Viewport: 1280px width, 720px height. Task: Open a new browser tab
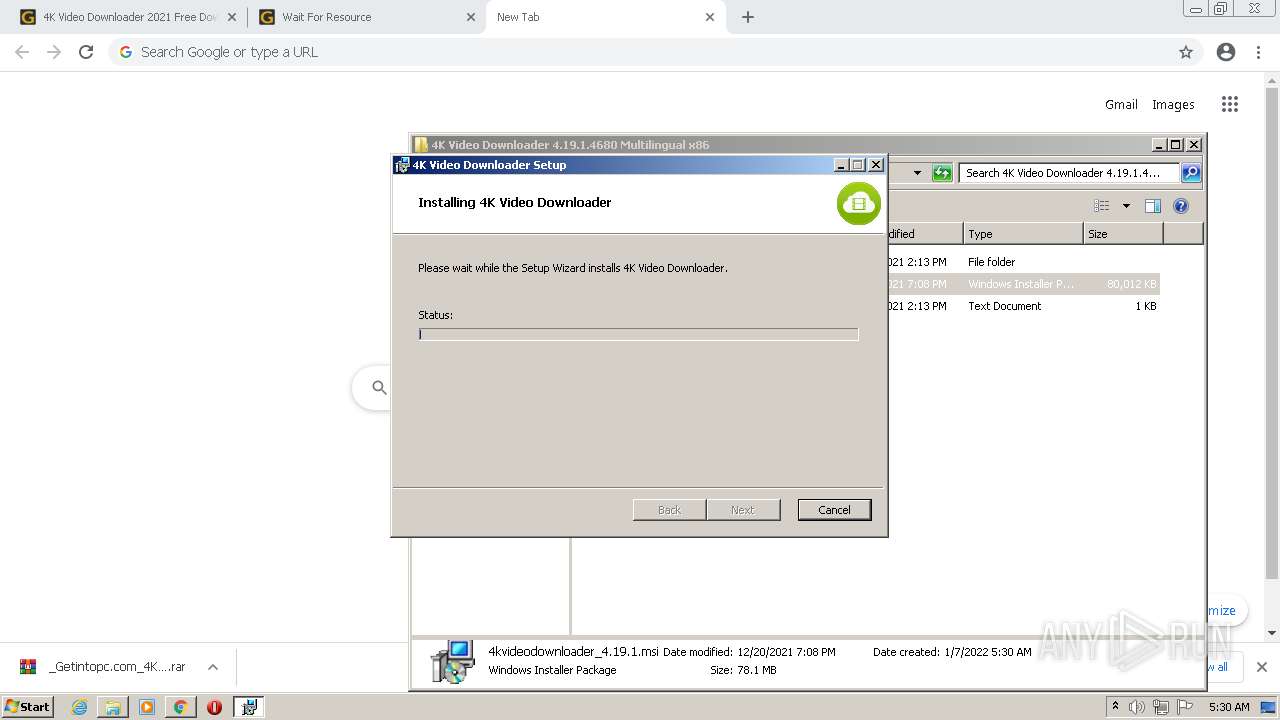coord(747,17)
